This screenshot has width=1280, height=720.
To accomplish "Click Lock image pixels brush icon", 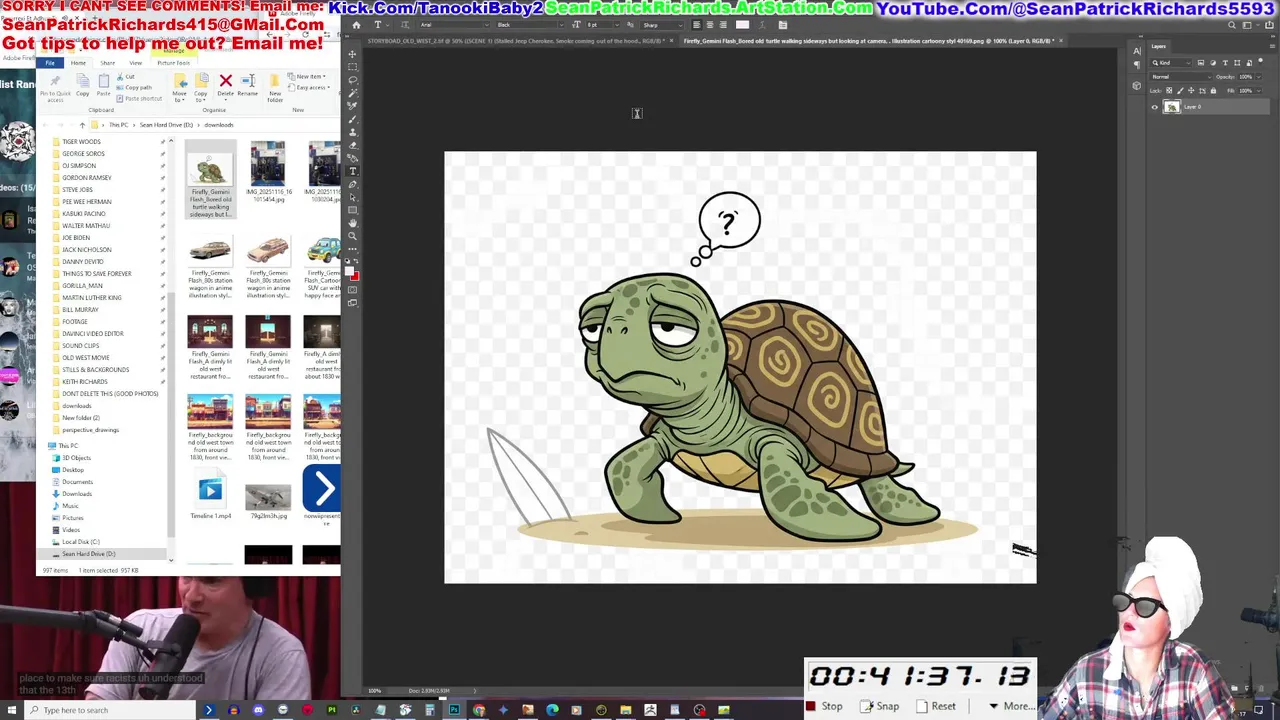I will [x=1180, y=90].
